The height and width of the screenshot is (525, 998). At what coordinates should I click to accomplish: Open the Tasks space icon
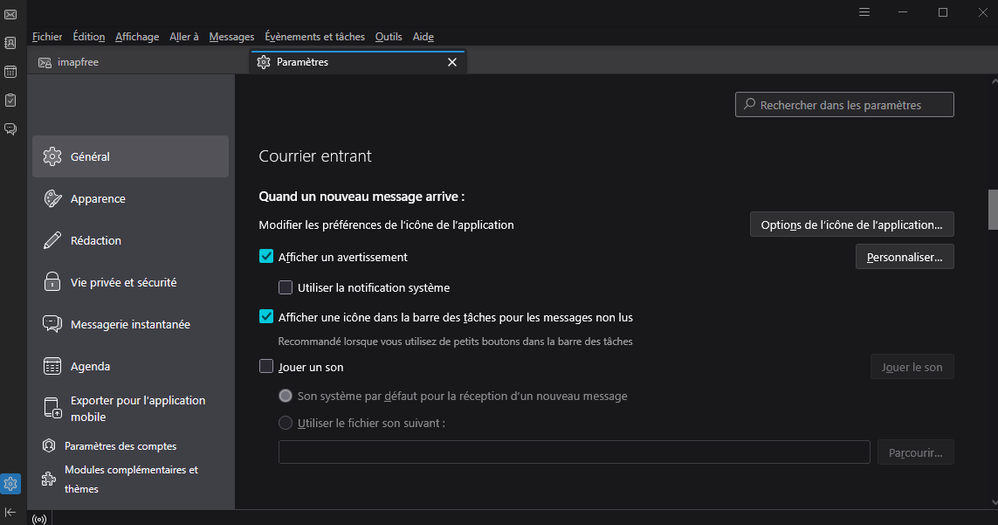click(10, 100)
